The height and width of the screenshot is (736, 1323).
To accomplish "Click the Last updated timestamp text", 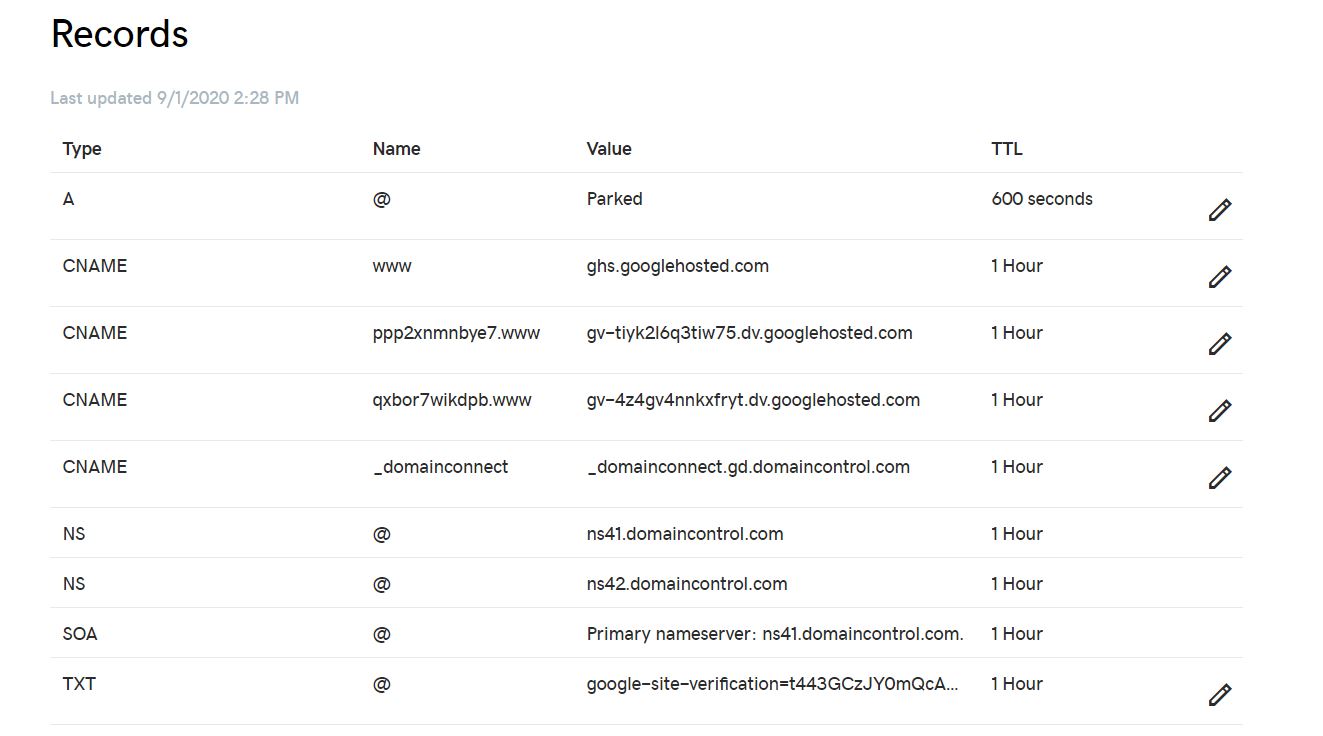I will point(175,98).
